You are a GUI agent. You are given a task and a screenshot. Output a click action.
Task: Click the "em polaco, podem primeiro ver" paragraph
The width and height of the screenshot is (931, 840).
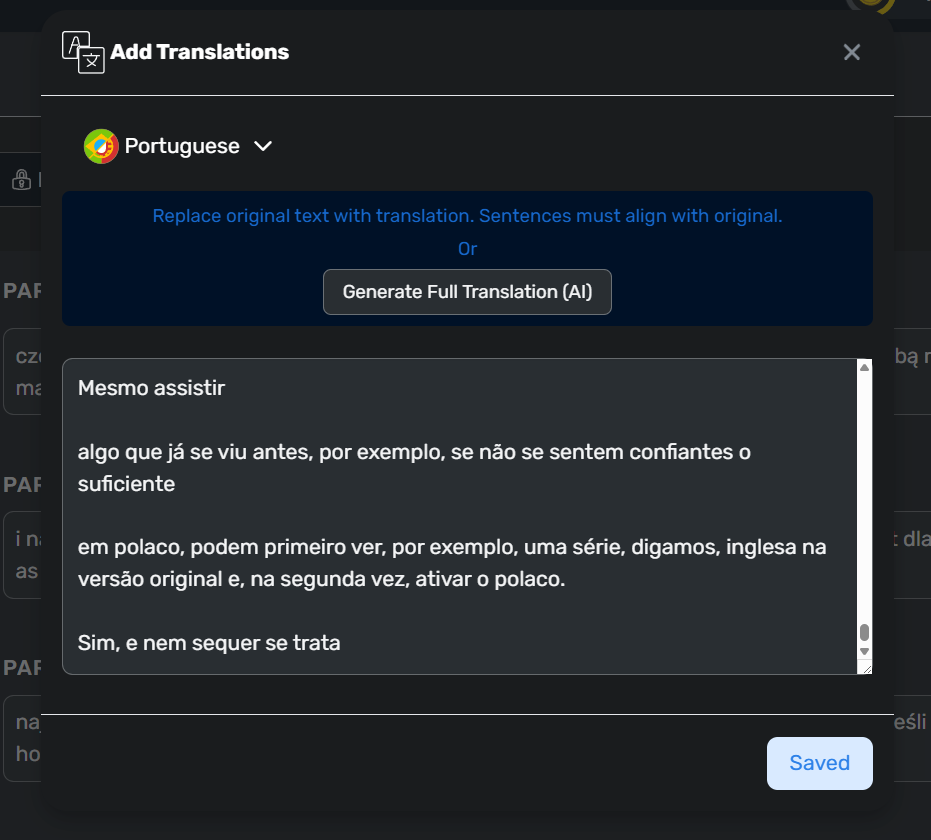[x=452, y=563]
